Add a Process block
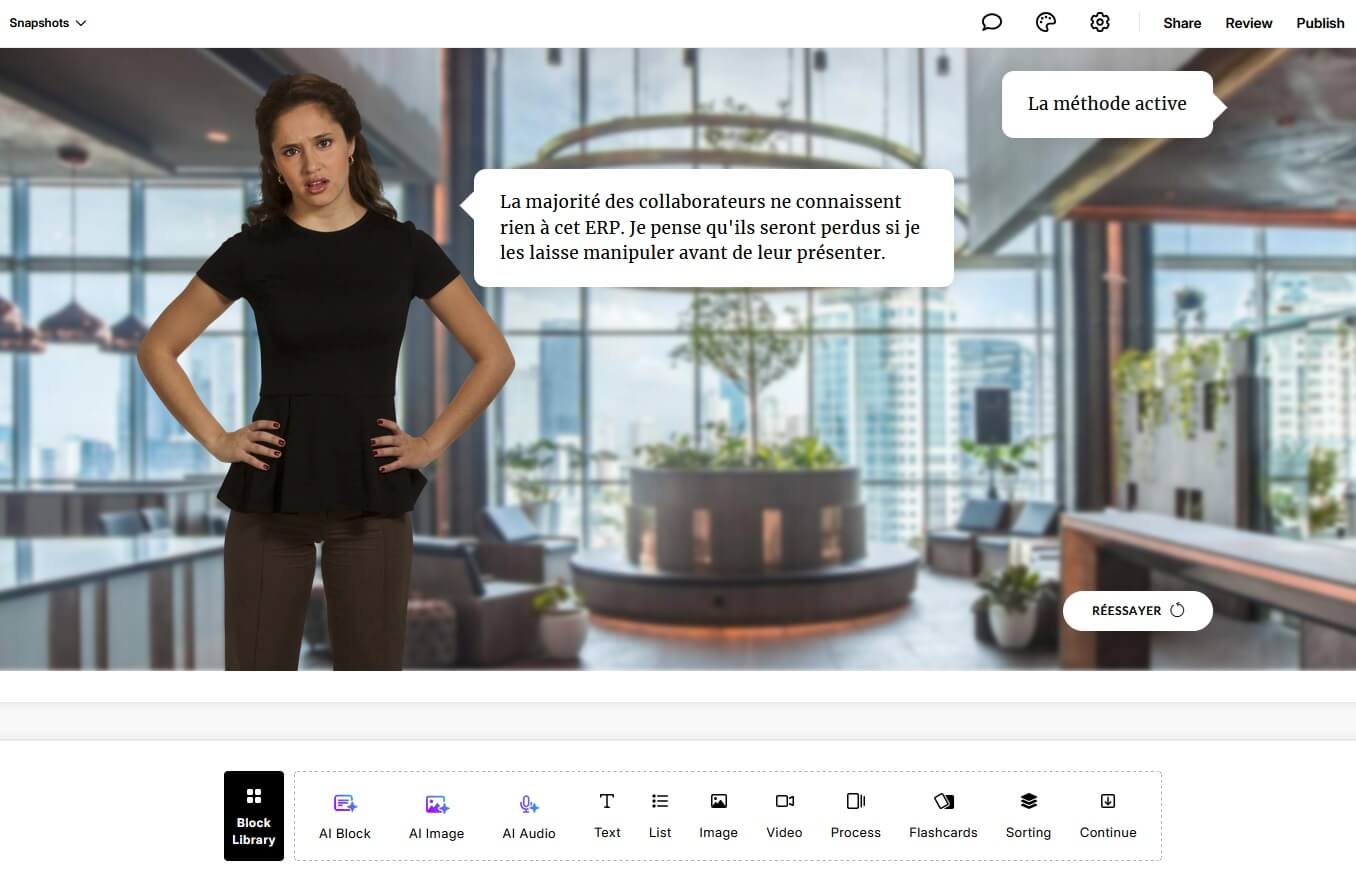The height and width of the screenshot is (874, 1356). 855,816
